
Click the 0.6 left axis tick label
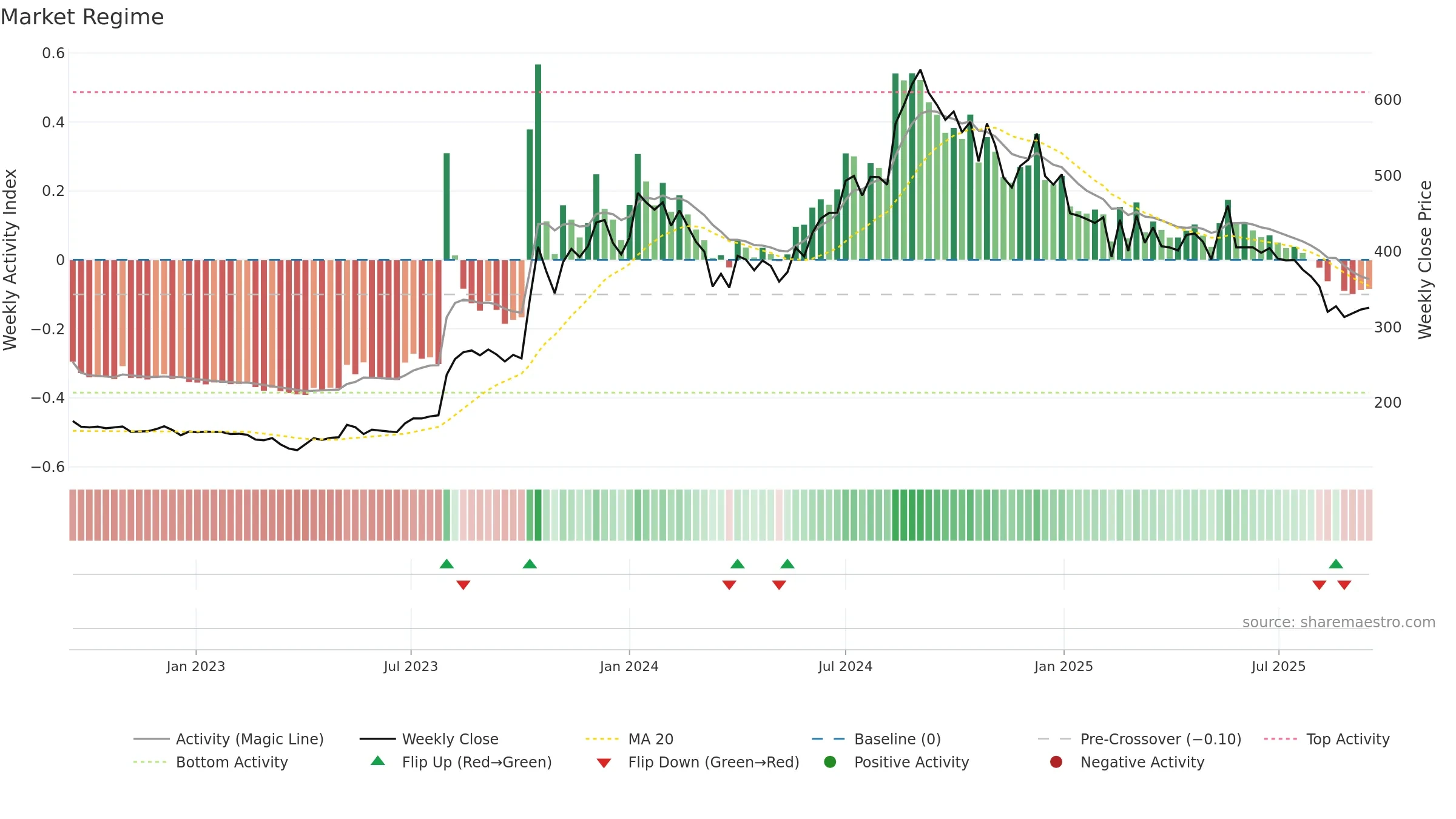(x=53, y=53)
